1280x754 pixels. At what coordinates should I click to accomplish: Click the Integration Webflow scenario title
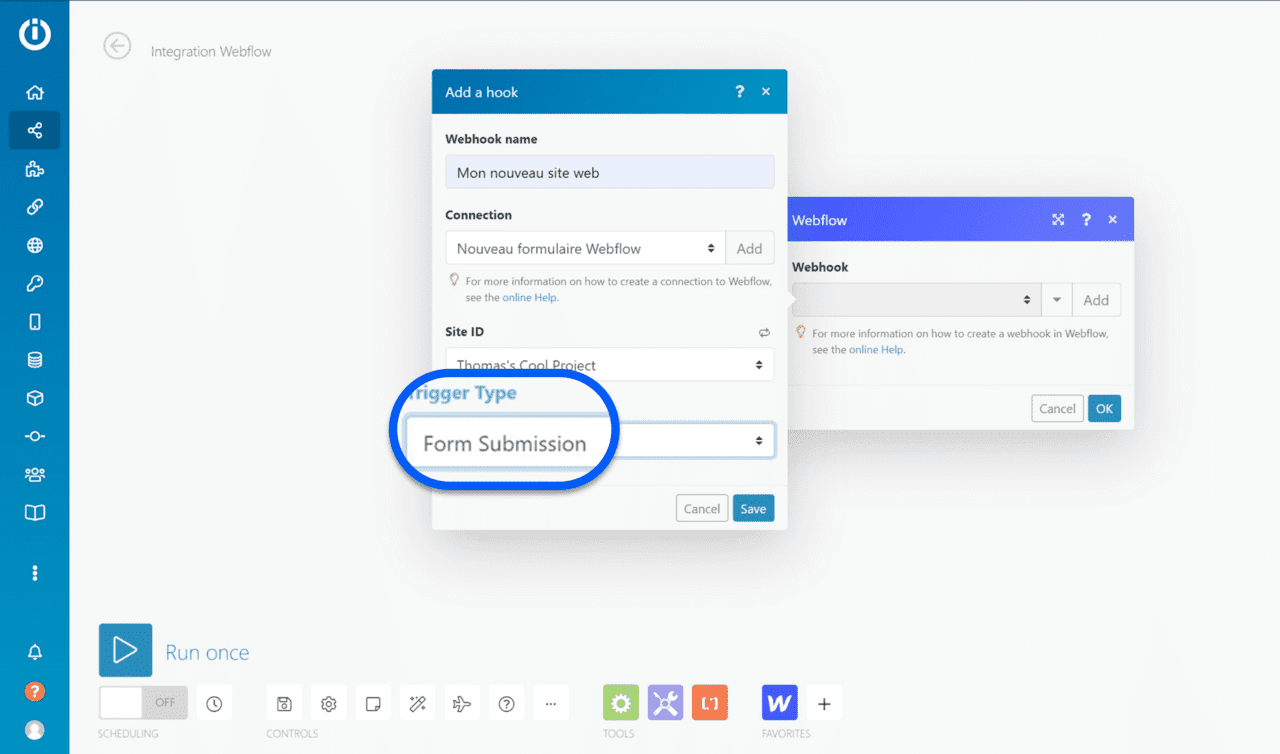coord(211,51)
